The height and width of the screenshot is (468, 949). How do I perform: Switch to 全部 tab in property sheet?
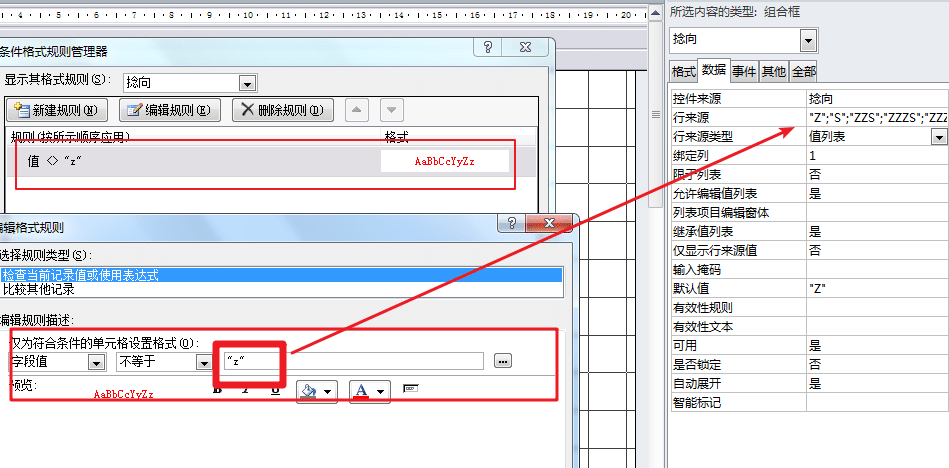click(x=804, y=71)
